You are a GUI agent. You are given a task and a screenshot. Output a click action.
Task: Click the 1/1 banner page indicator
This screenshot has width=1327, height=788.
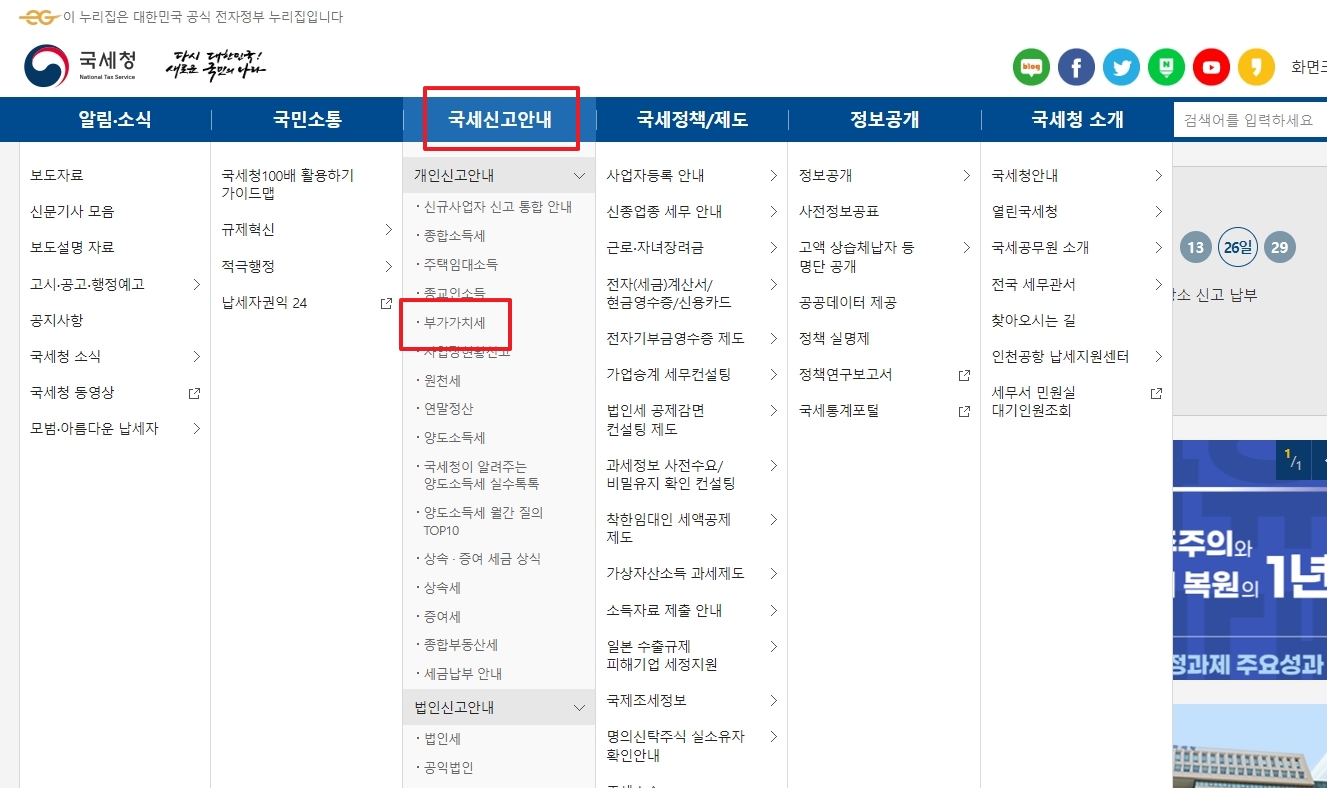1295,459
